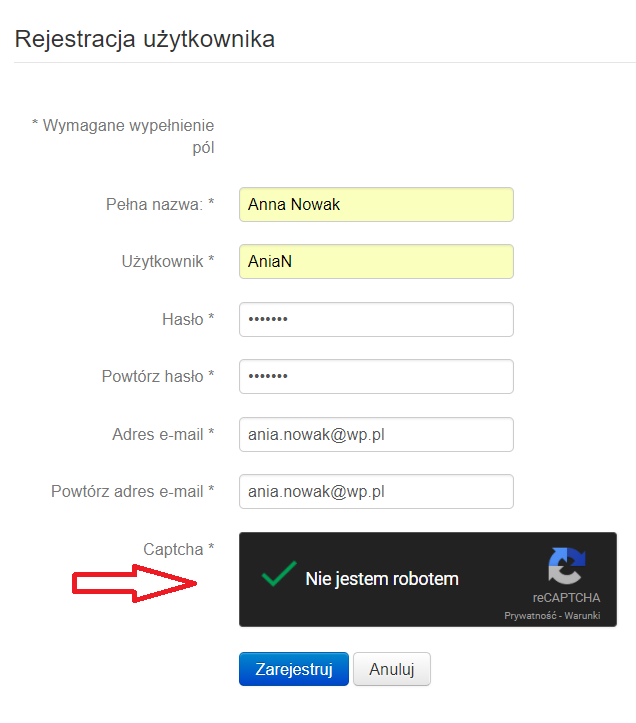Click the 'Wymagane wypełnienie pól' note
The image size is (636, 723).
(x=123, y=136)
